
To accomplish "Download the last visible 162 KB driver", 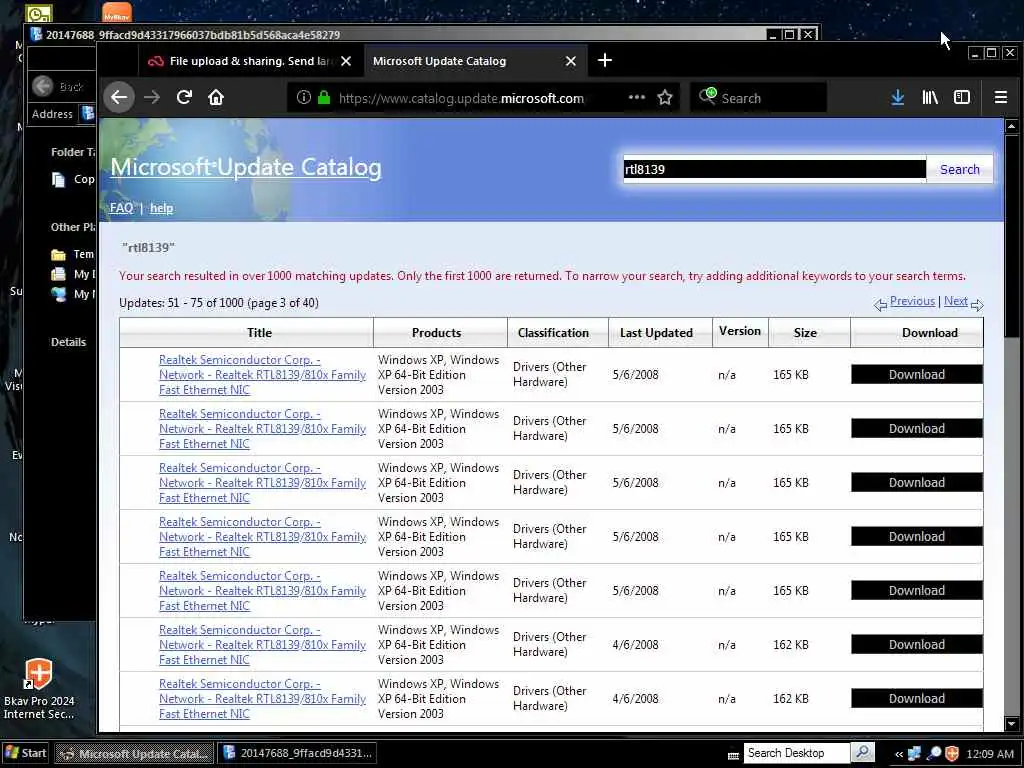I will [917, 699].
